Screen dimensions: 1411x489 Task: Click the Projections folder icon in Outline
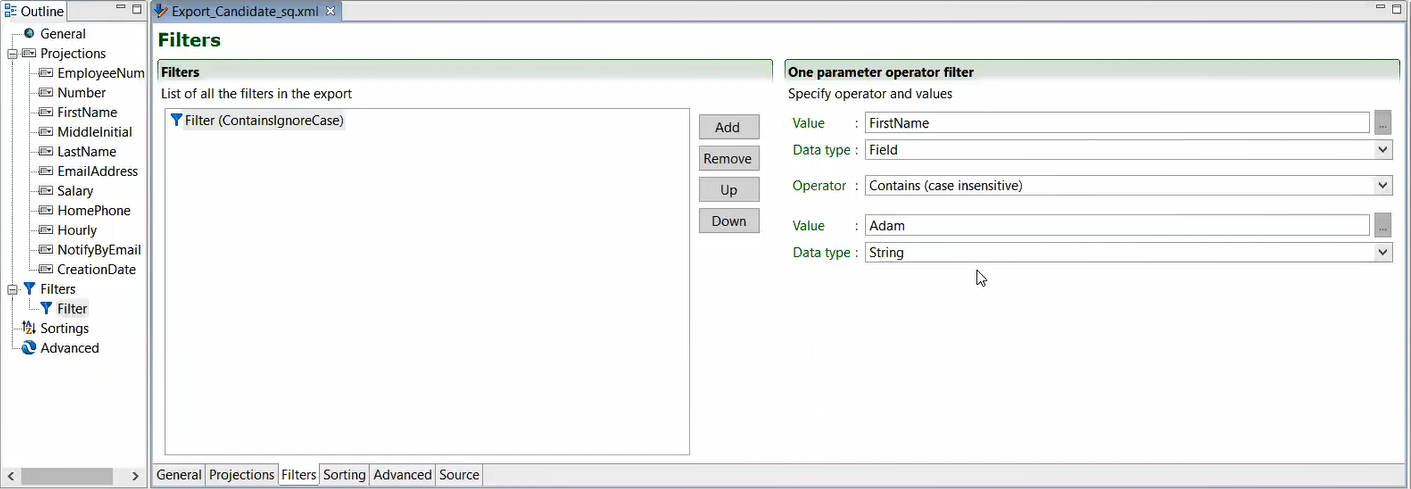tap(29, 54)
